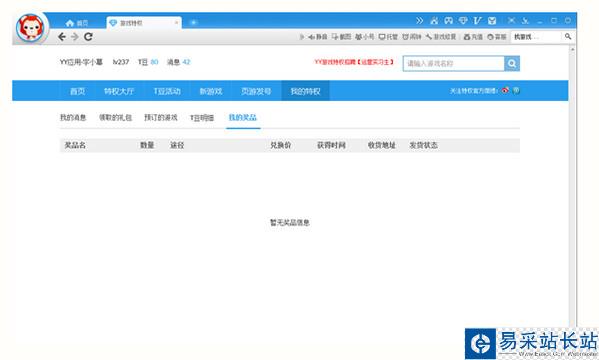This screenshot has height=360, width=599.
Task: Click the envelope mail icon in title bar
Action: pos(492,21)
